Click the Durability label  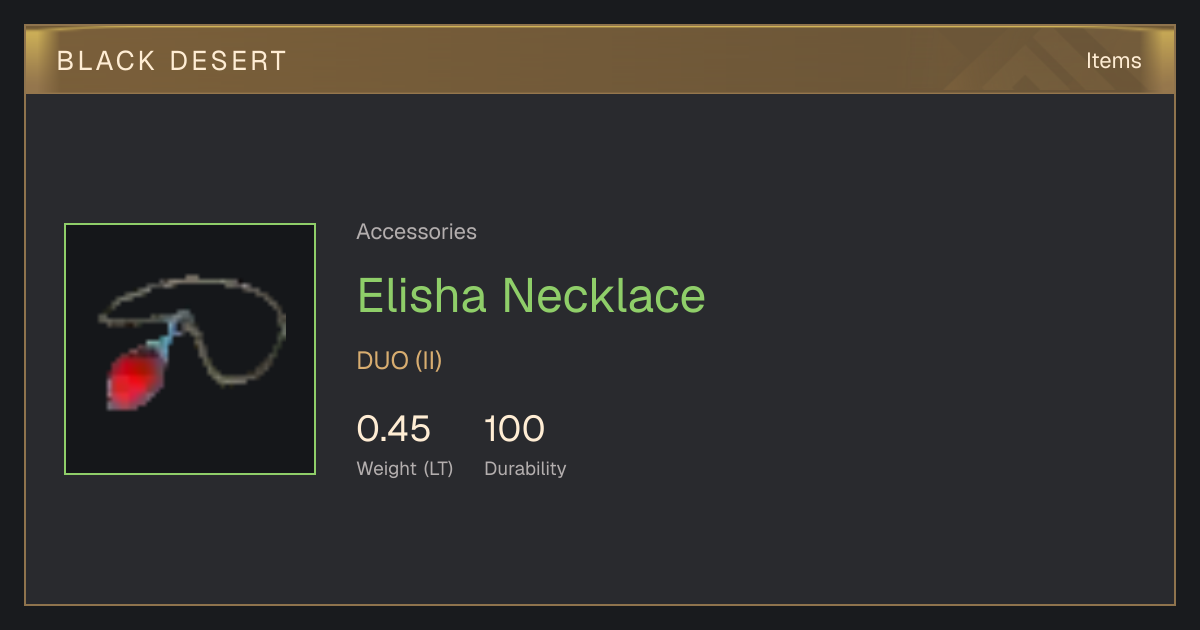coord(525,468)
